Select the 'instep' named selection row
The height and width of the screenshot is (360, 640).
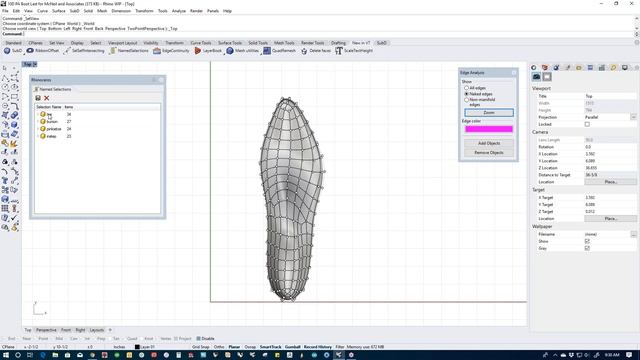(x=97, y=136)
